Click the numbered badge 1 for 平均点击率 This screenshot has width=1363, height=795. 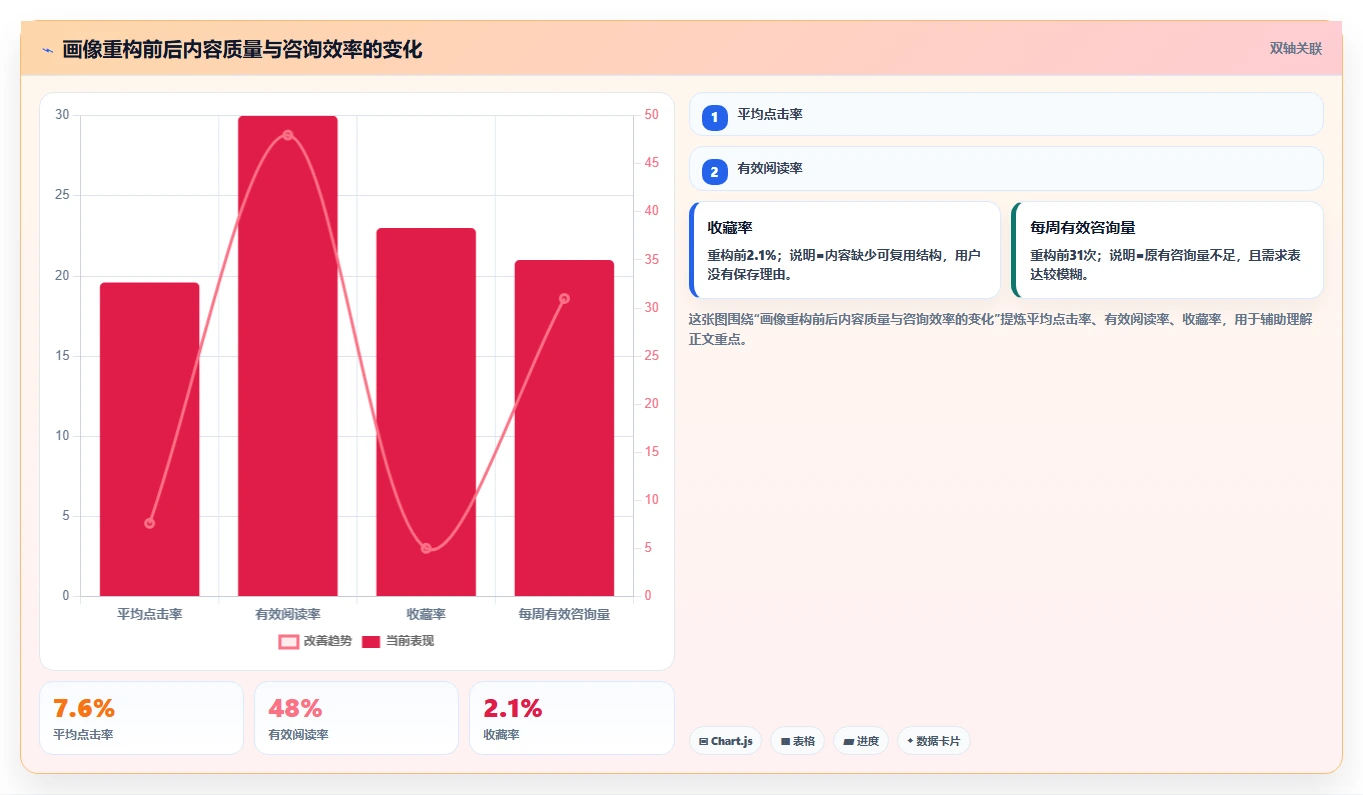714,117
